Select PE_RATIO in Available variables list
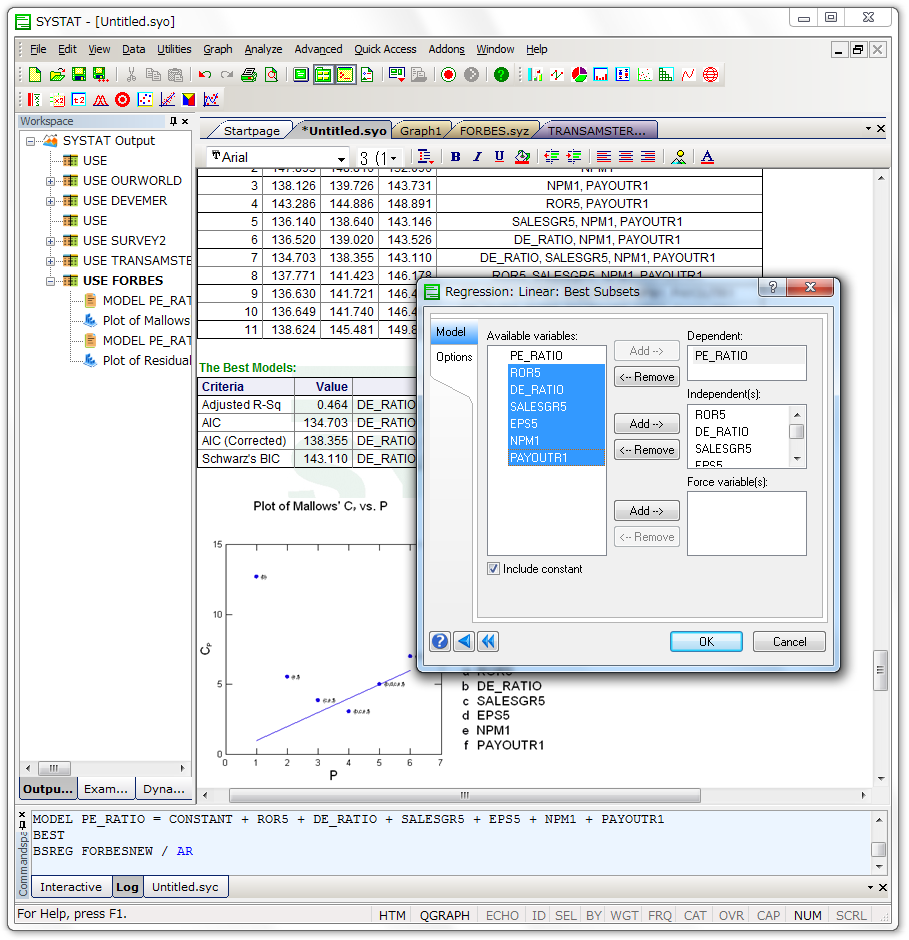Screen dimensions: 909x940 pos(536,355)
